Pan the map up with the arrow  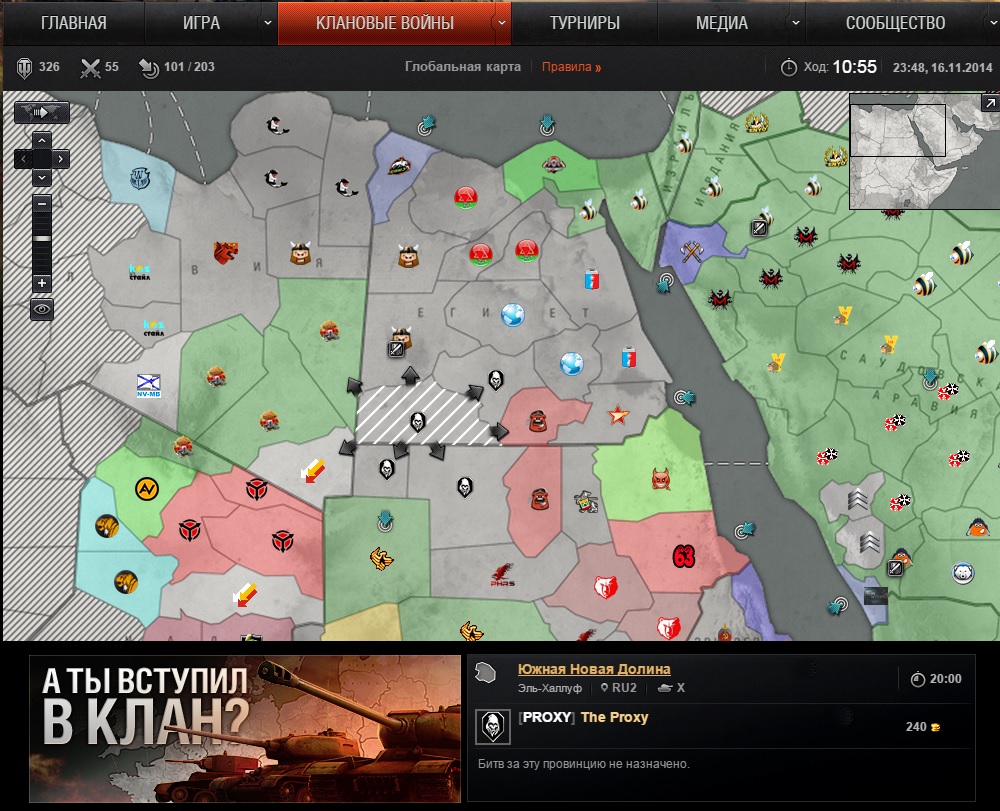[x=41, y=140]
